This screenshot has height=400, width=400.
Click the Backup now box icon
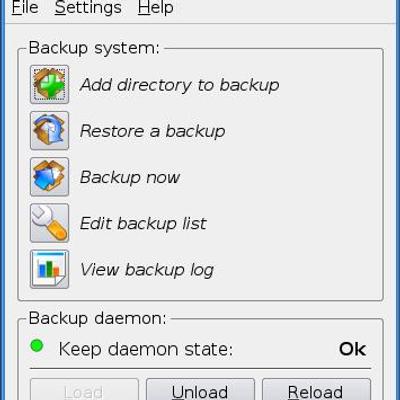coord(49,177)
